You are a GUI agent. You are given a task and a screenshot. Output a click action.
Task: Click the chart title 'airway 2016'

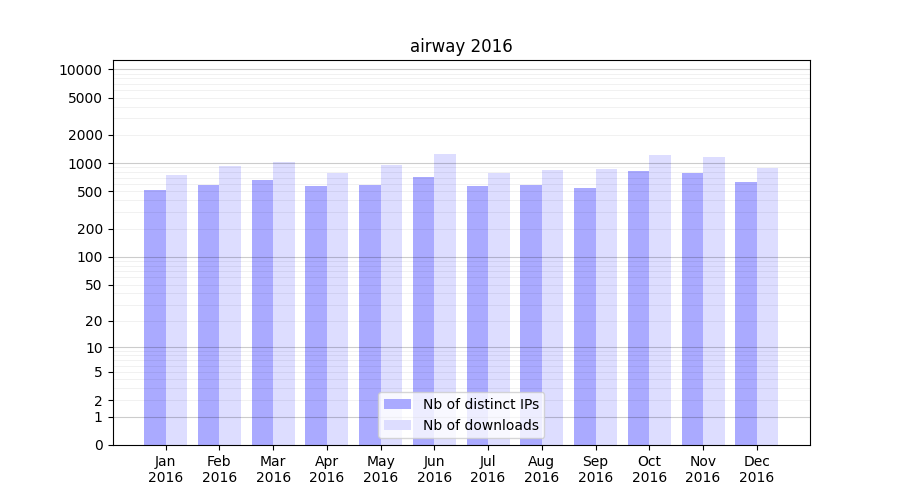(x=461, y=46)
